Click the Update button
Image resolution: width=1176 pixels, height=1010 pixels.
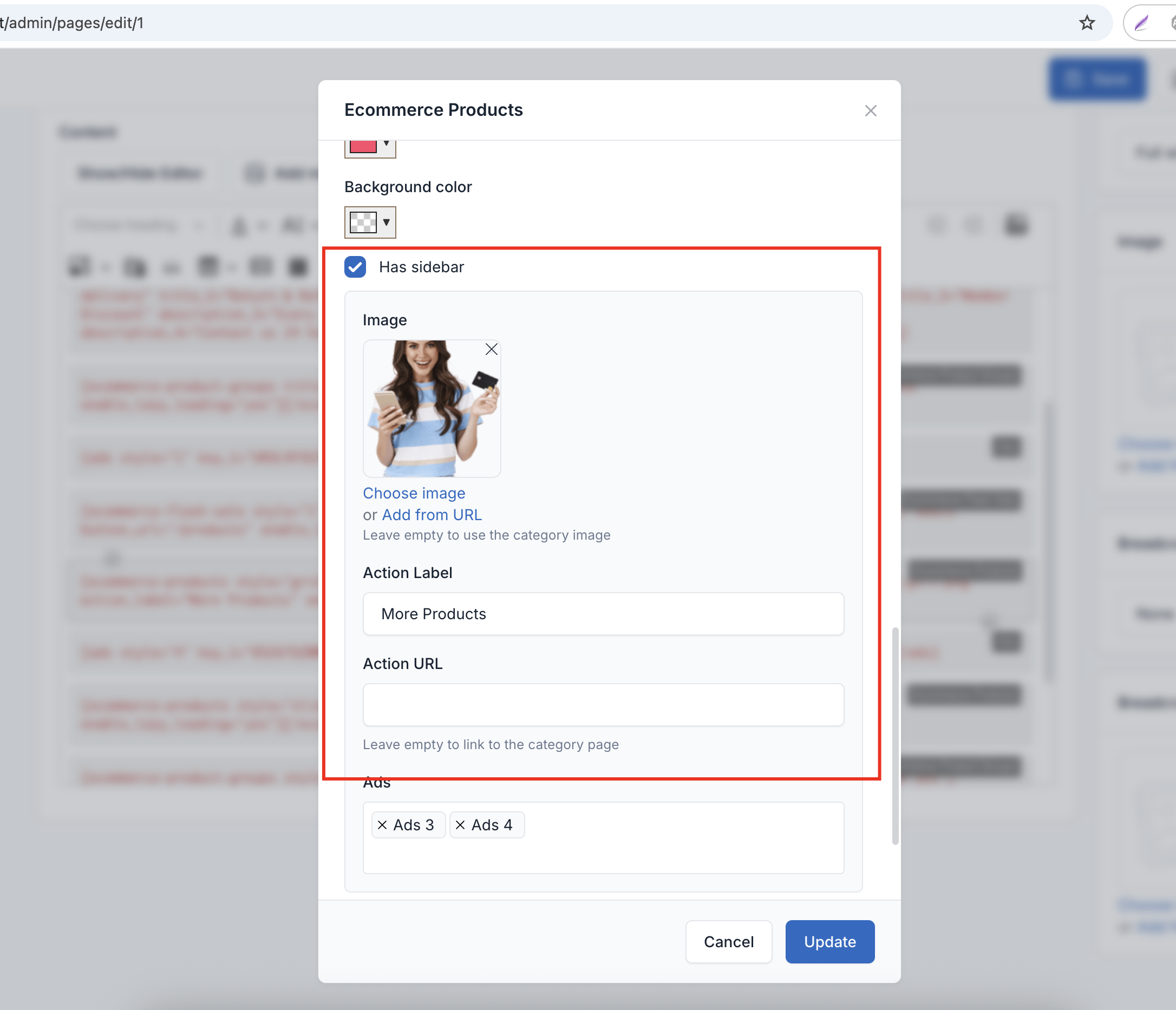[x=829, y=941]
